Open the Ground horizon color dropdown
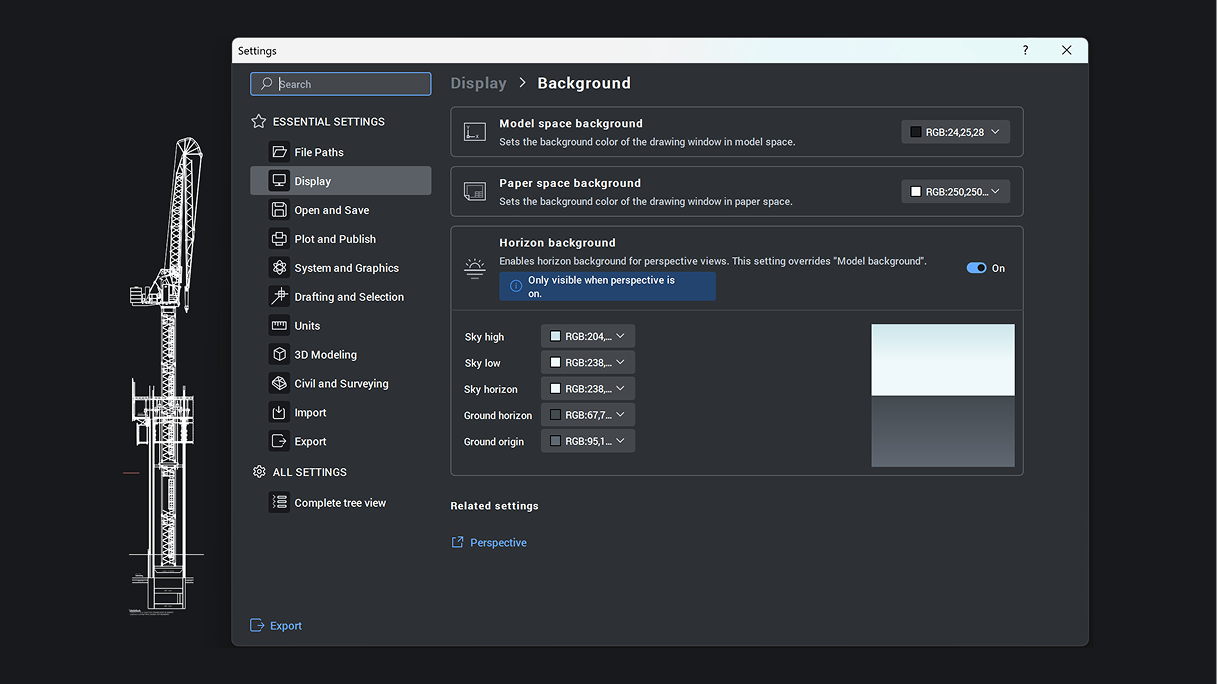Screen dimensions: 1217x684 click(x=588, y=414)
